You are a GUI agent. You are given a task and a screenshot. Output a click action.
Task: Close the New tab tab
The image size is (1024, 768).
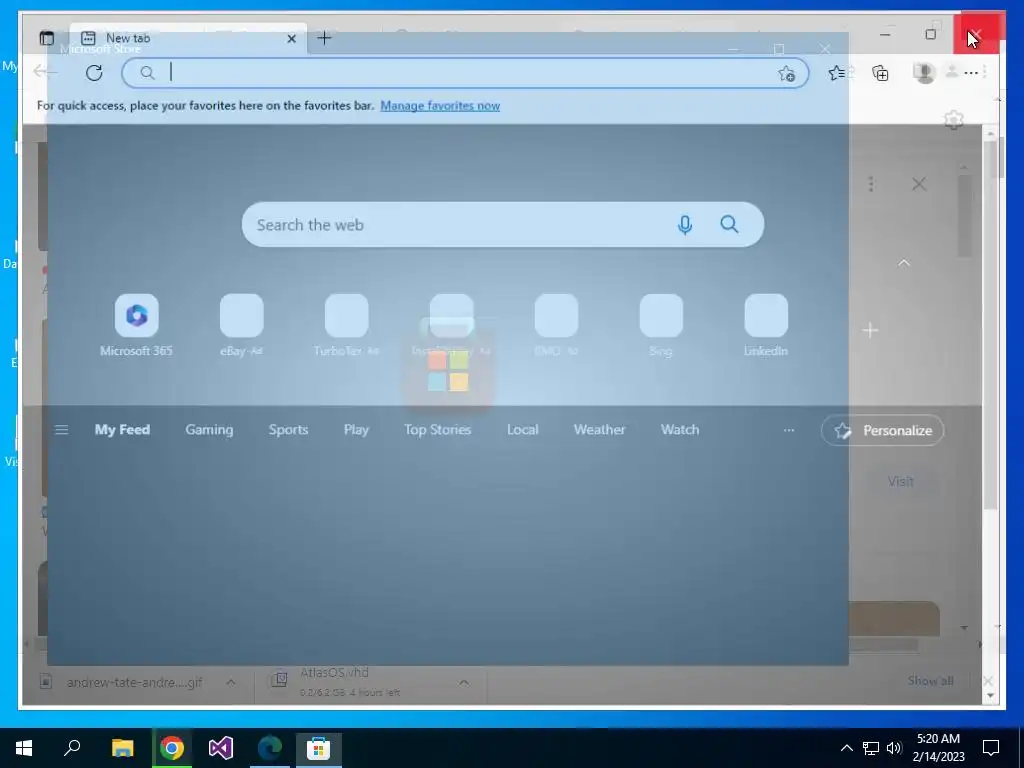[291, 39]
